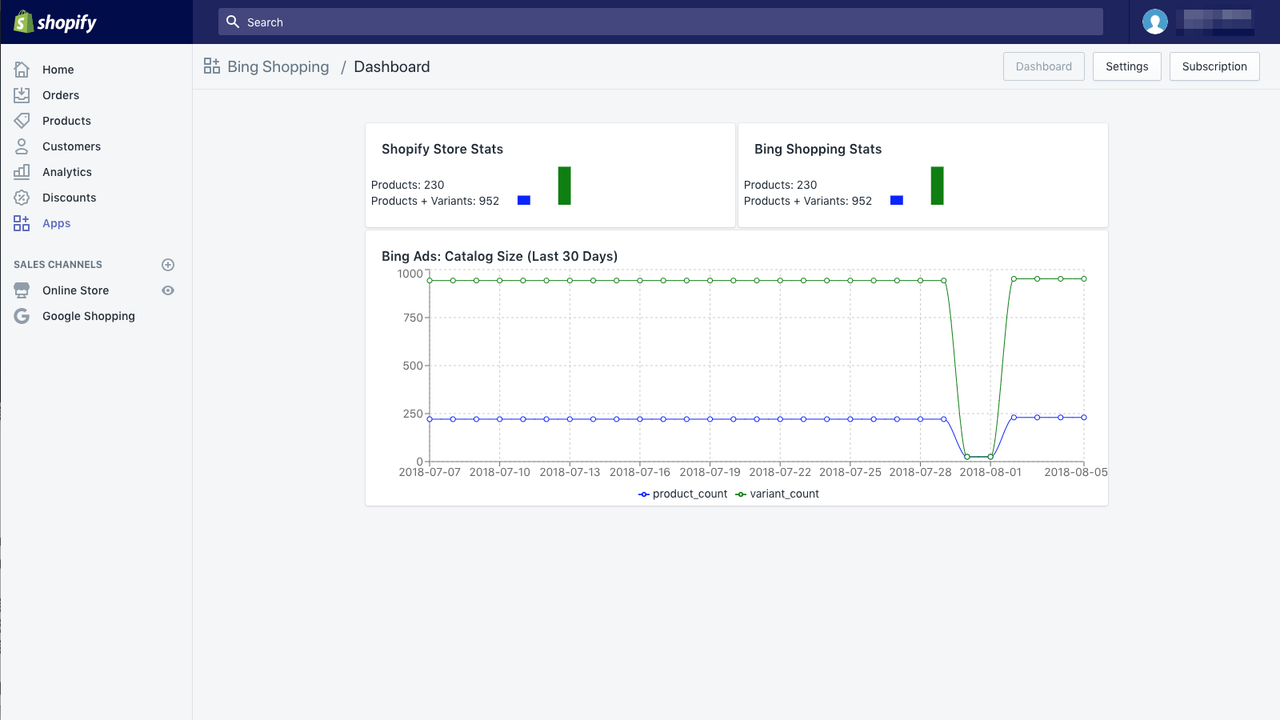The width and height of the screenshot is (1280, 720).
Task: Open the Subscription page button
Action: [x=1214, y=66]
